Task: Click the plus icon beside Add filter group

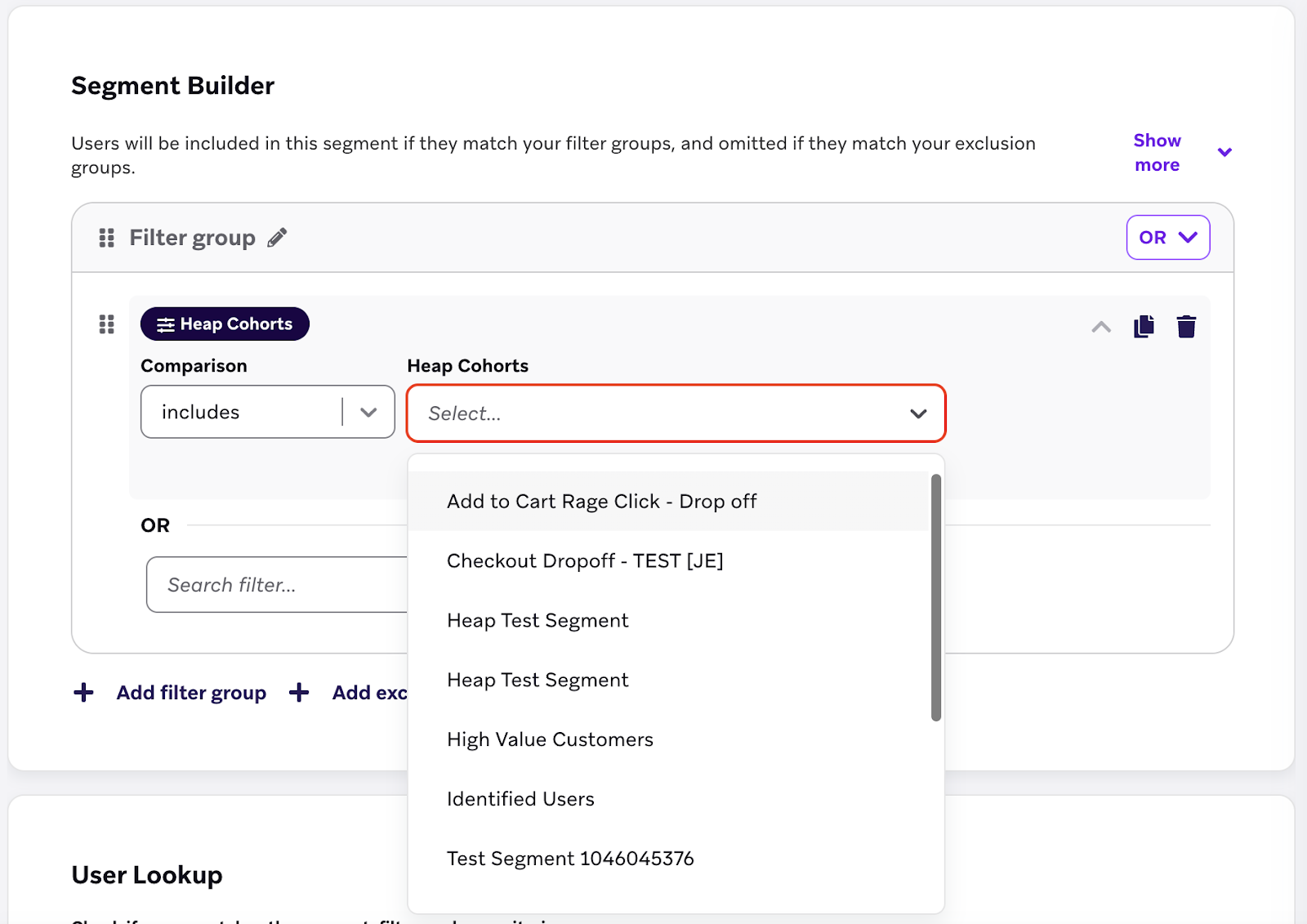Action: click(x=83, y=693)
